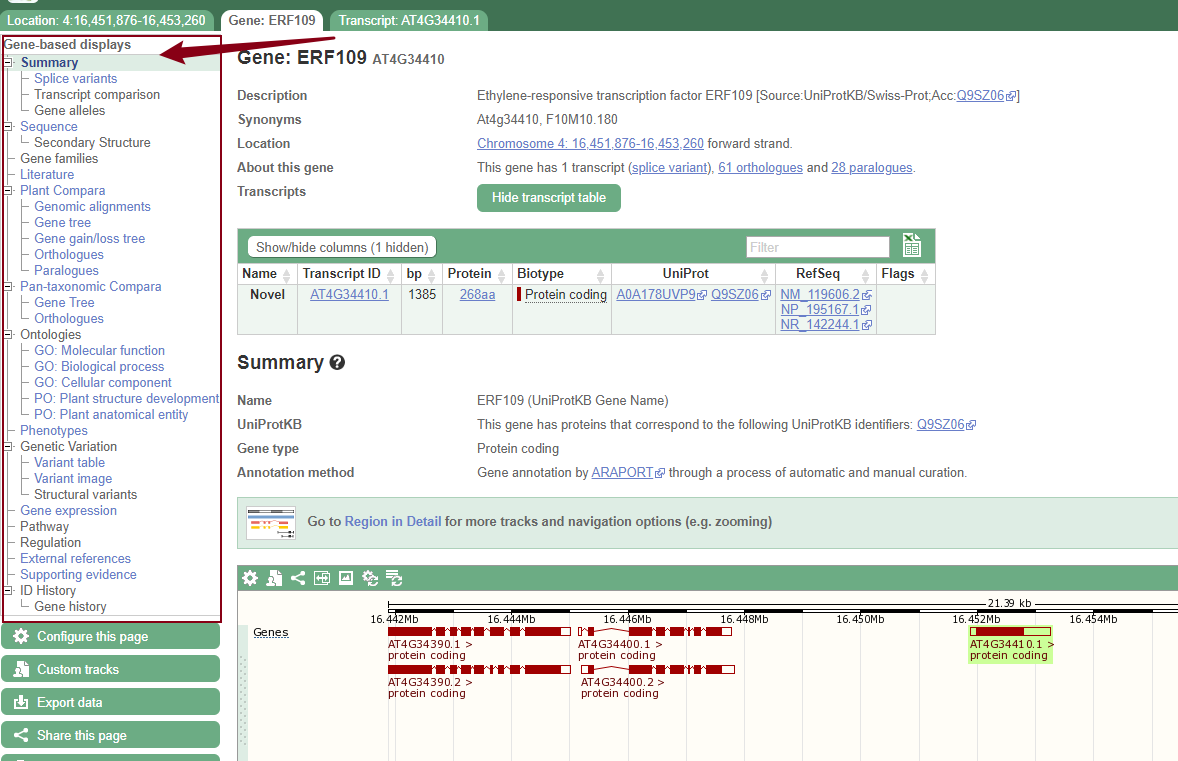This screenshot has height=761, width=1178.
Task: Open track configuration gear in image toolbar
Action: tap(250, 578)
